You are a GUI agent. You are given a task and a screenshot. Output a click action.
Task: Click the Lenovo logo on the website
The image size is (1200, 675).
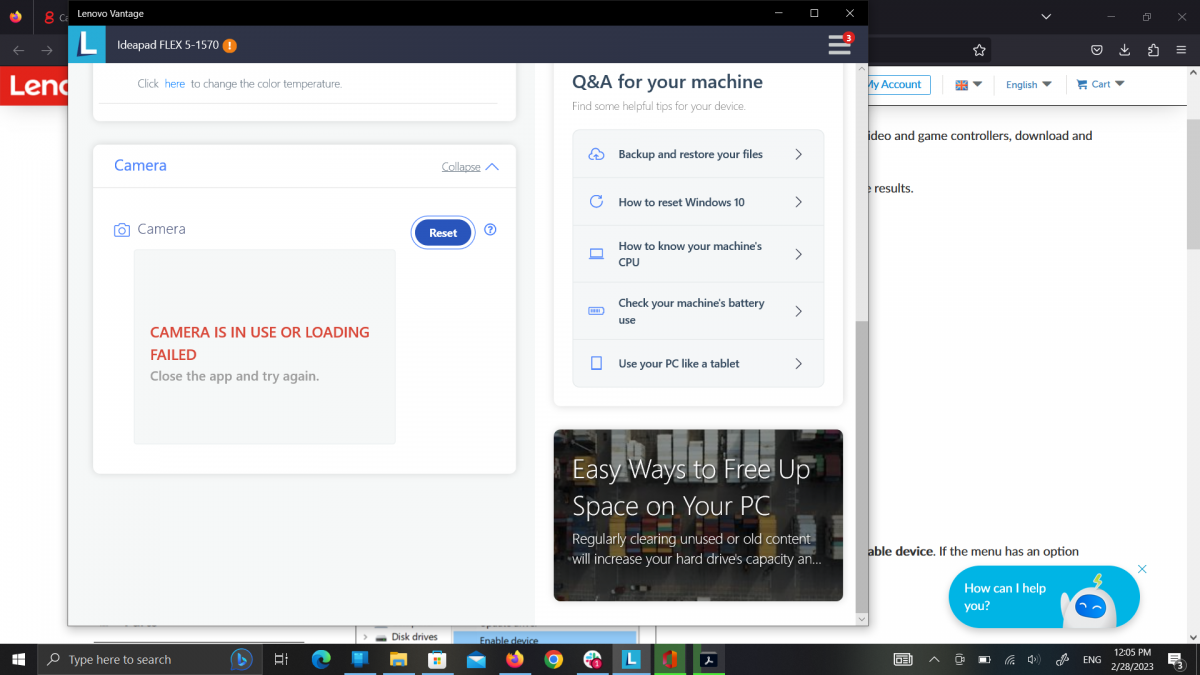coord(34,86)
